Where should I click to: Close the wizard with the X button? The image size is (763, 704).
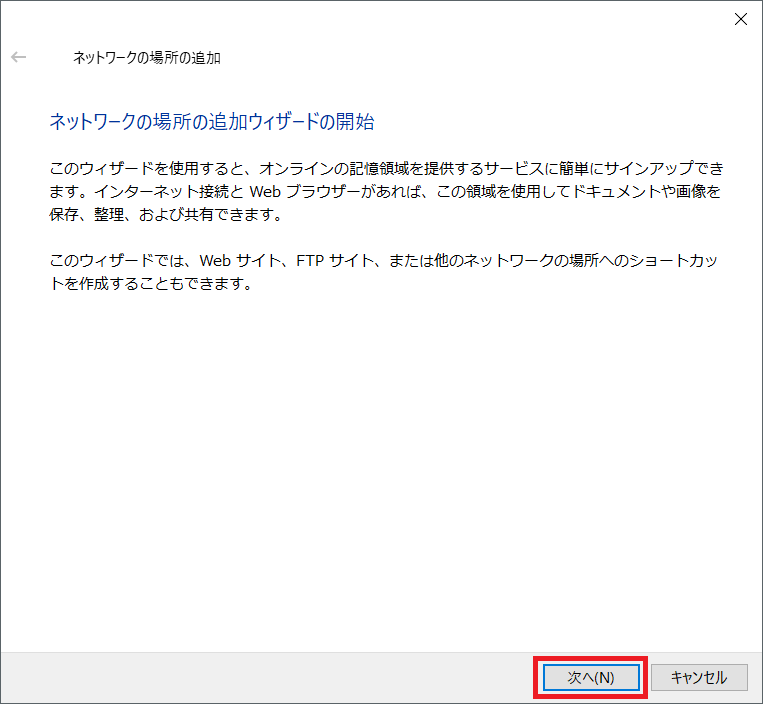[x=740, y=19]
